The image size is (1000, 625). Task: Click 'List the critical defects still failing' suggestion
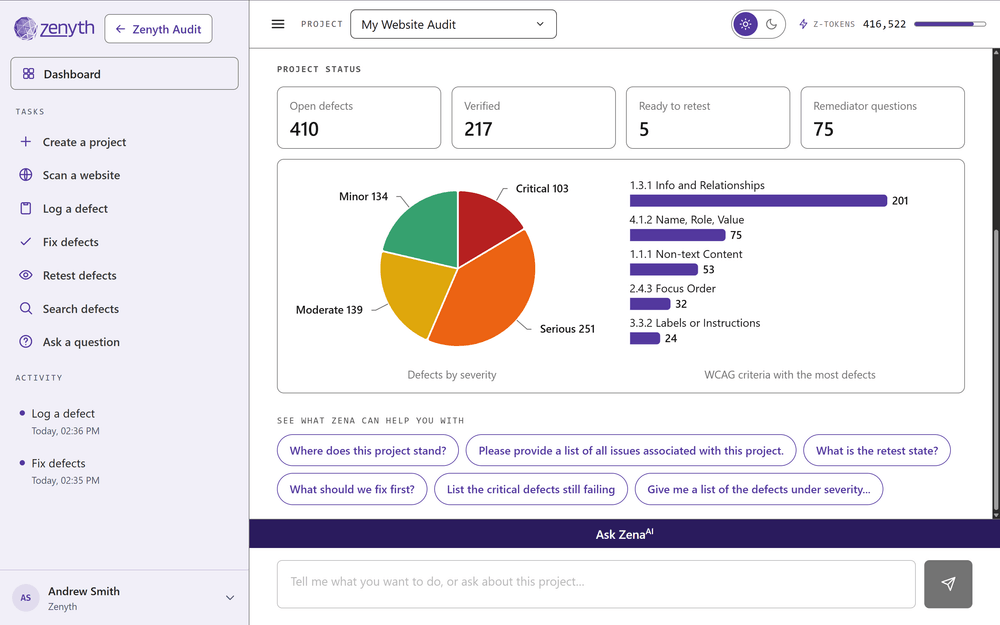(x=531, y=489)
